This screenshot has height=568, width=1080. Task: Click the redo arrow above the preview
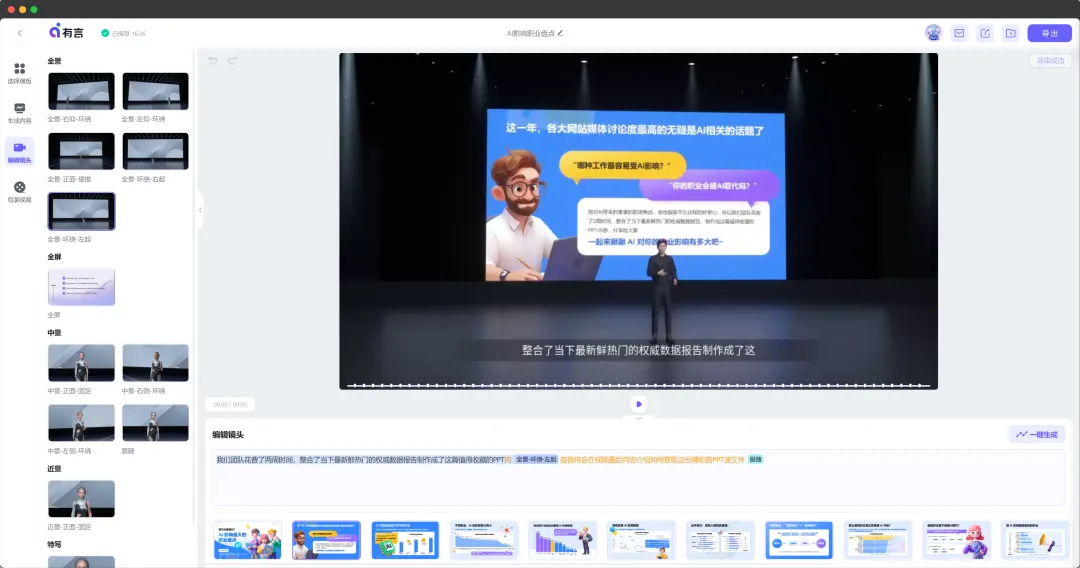pos(233,61)
